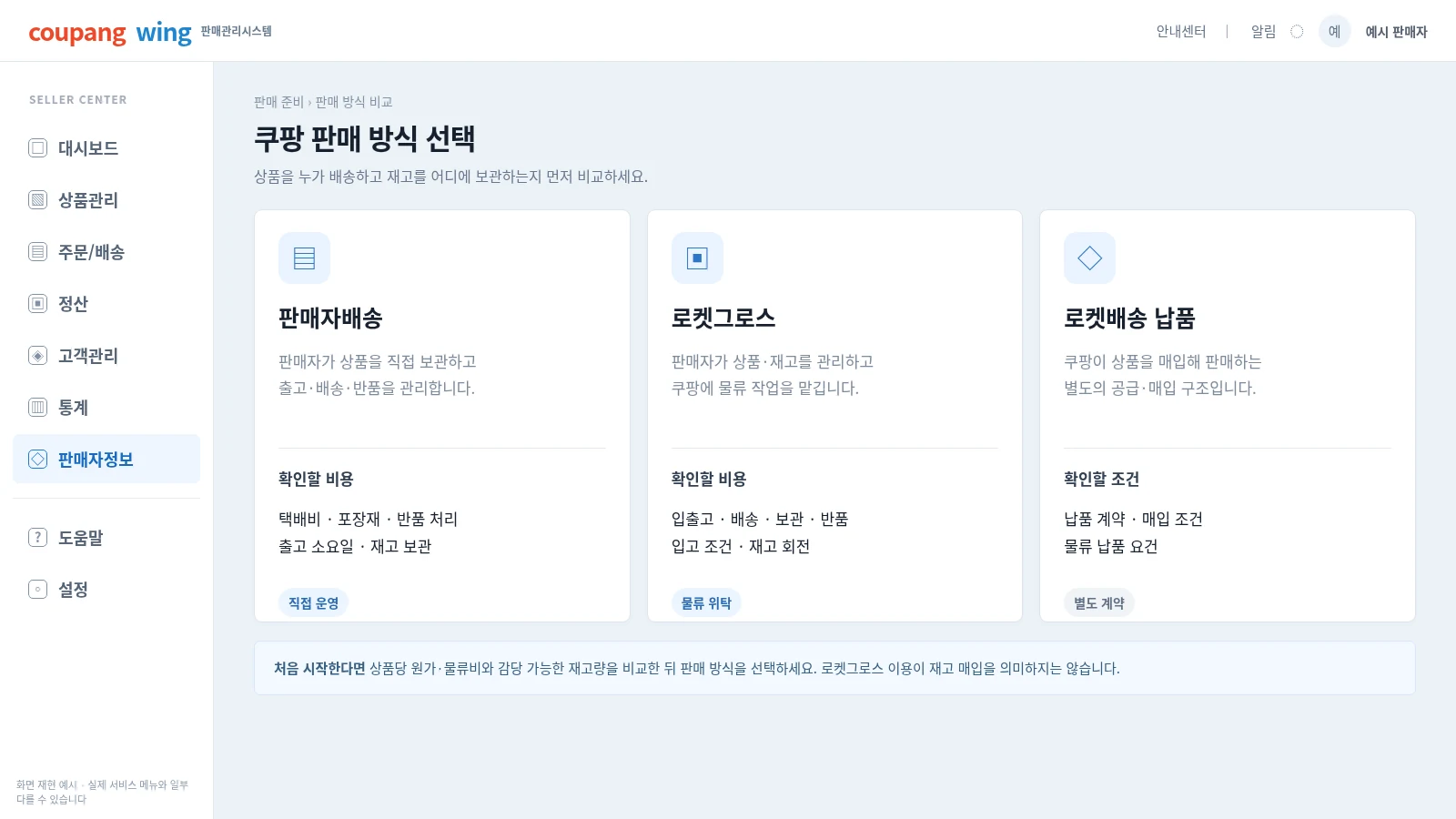The height and width of the screenshot is (819, 1456).
Task: Open 상품관리 menu
Action: click(x=106, y=199)
